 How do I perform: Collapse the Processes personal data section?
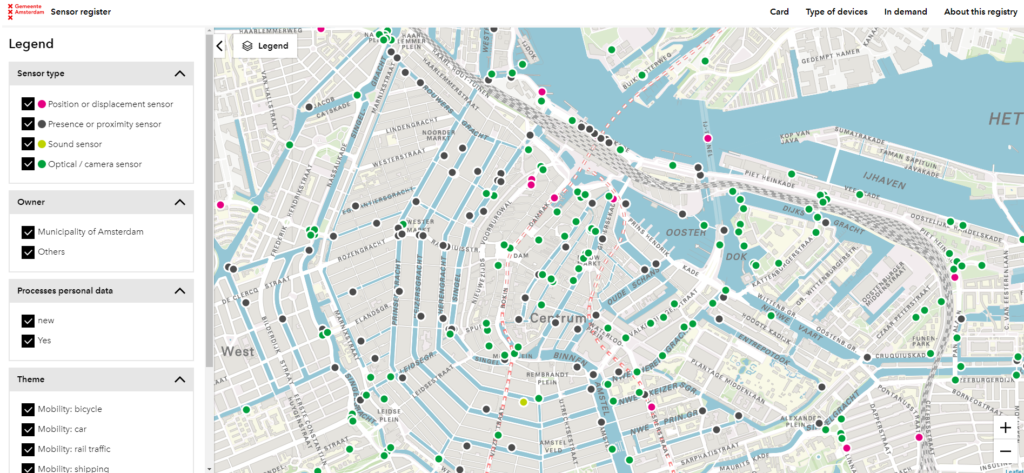point(179,291)
